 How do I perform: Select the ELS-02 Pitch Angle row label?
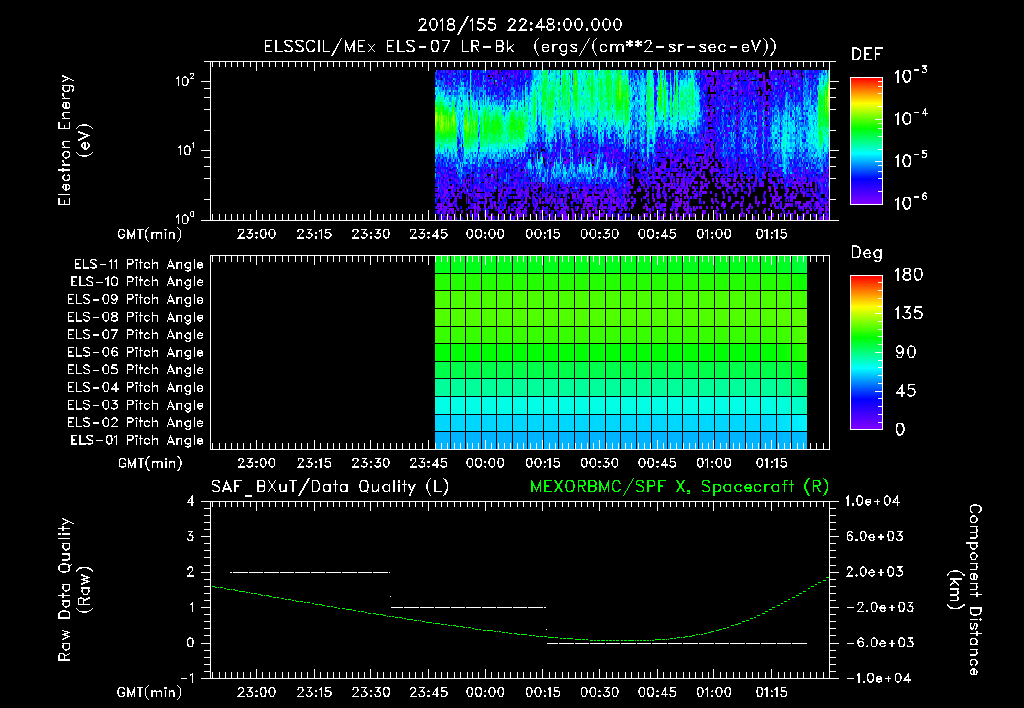(x=136, y=423)
